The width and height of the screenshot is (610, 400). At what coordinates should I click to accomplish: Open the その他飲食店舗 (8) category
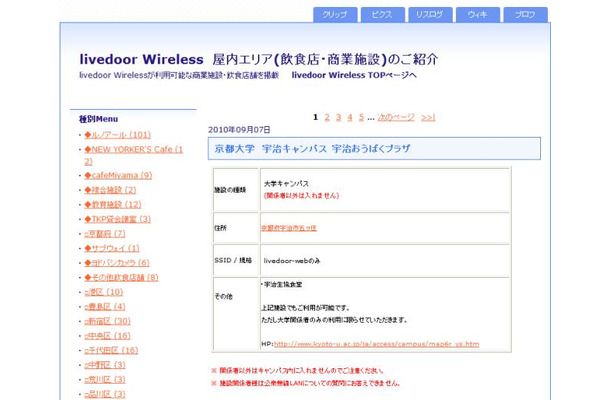click(121, 277)
